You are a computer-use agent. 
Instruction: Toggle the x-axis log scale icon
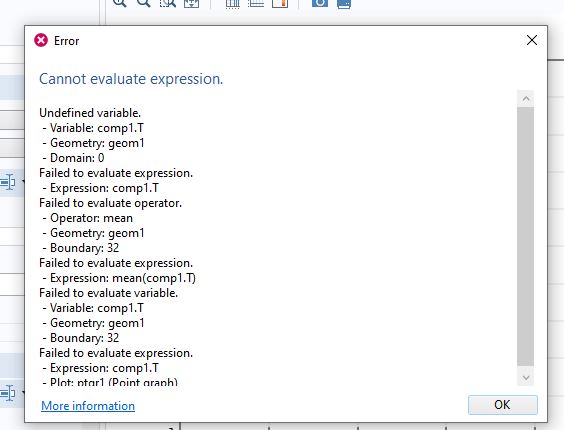(232, 3)
